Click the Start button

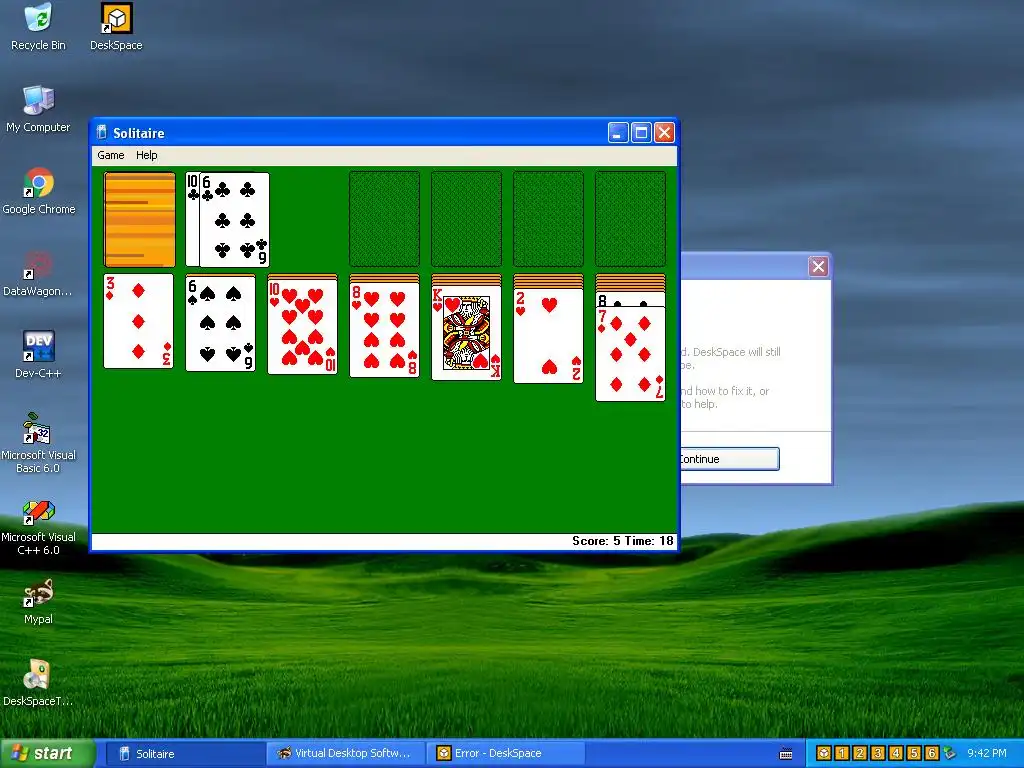(x=46, y=753)
